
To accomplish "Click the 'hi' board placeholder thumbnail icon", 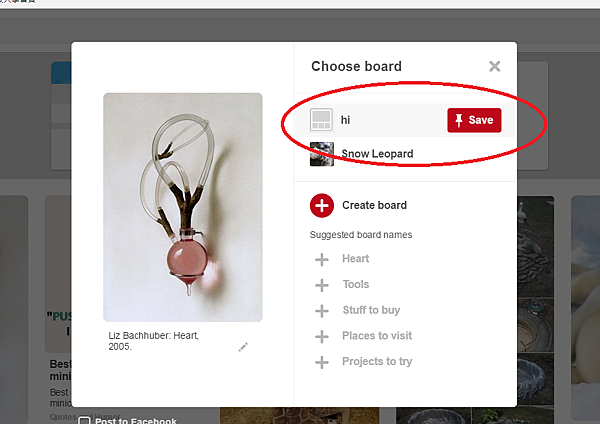I will pos(322,121).
